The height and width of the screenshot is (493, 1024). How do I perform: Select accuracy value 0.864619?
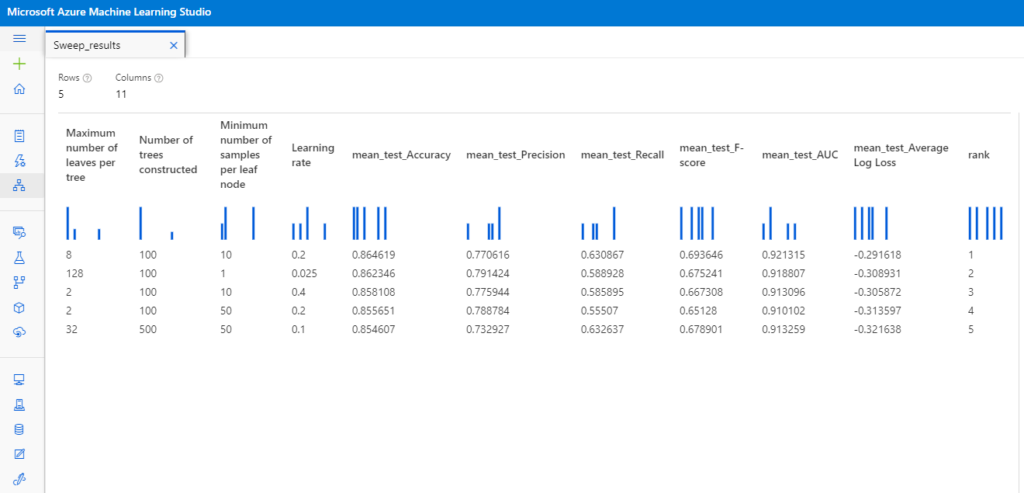[x=374, y=255]
